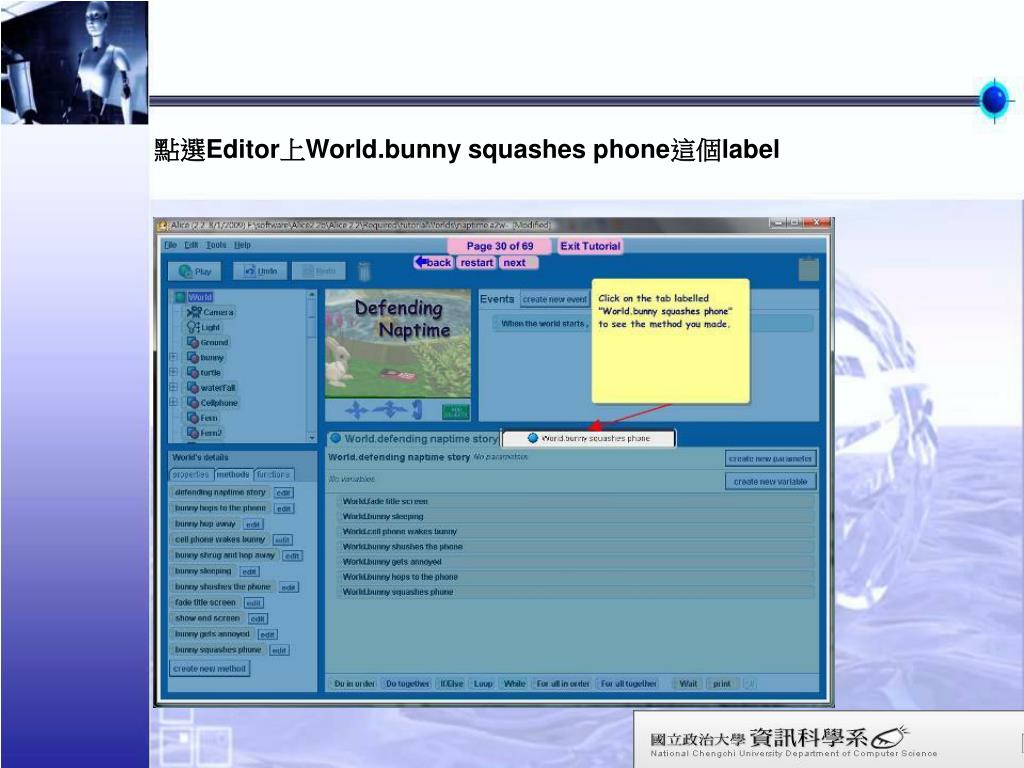Click the object tree scrollbar up arrow
1024x768 pixels.
coord(312,295)
